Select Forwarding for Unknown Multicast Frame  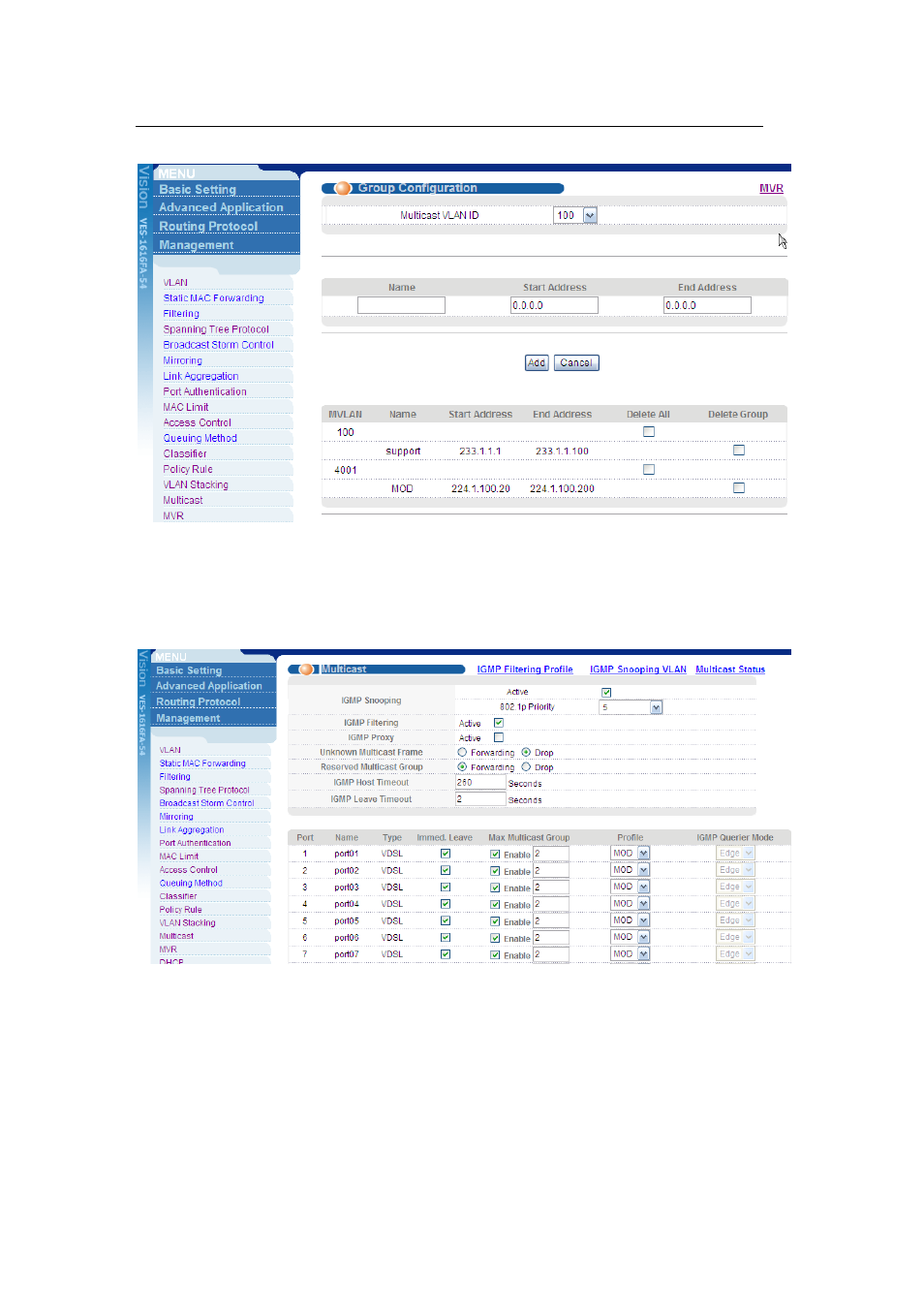click(x=462, y=753)
